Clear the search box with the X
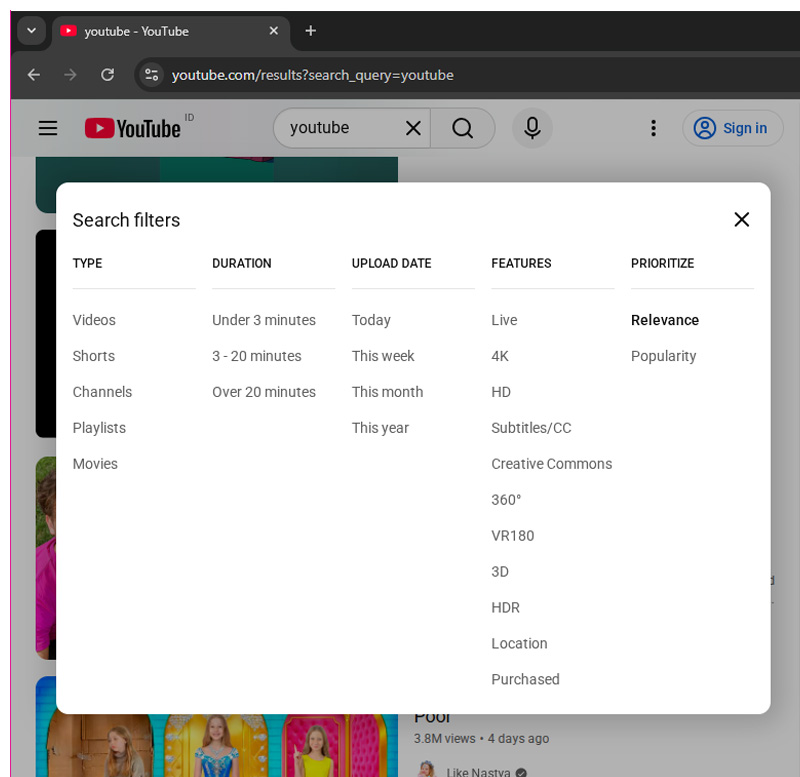The height and width of the screenshot is (777, 800). (413, 128)
